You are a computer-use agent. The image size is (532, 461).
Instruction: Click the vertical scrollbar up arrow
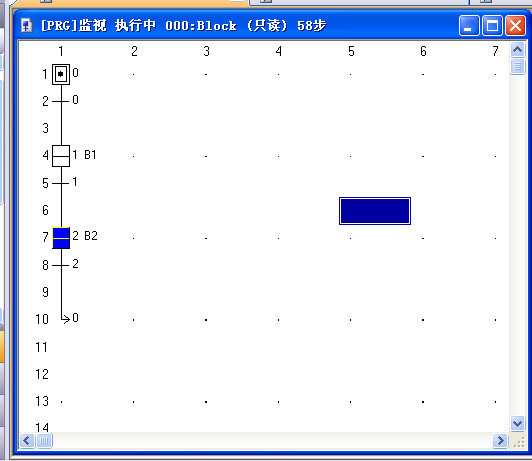pos(517,50)
